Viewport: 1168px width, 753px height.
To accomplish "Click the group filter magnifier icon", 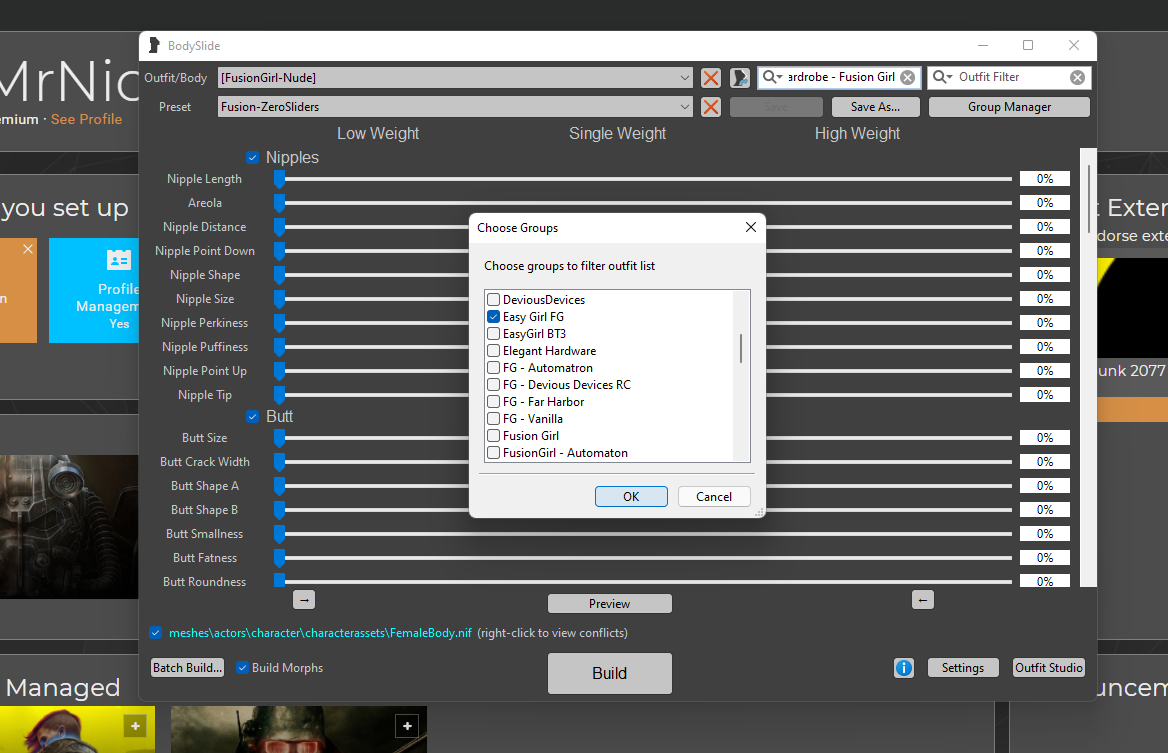I will tap(772, 77).
